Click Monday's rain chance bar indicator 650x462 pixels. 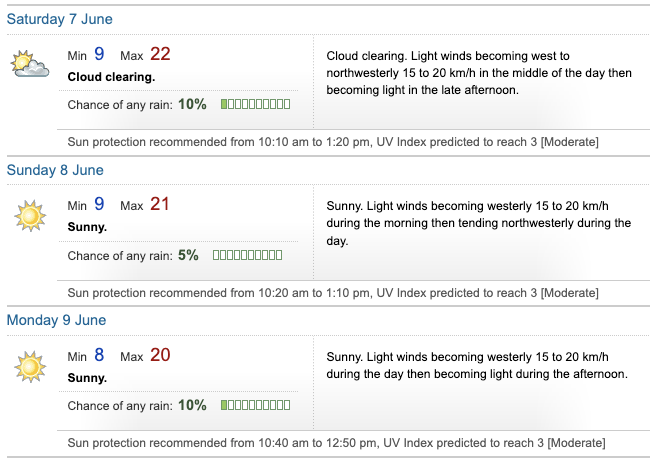point(255,405)
